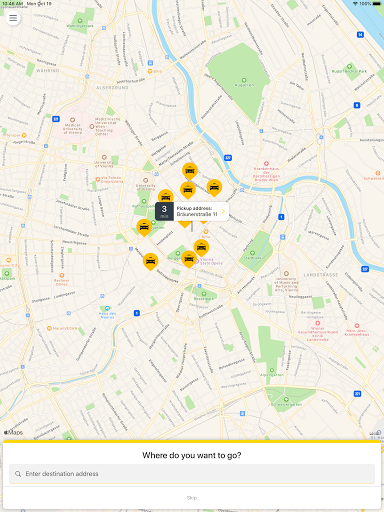Click the LANDSTRASSE district label

(321, 275)
